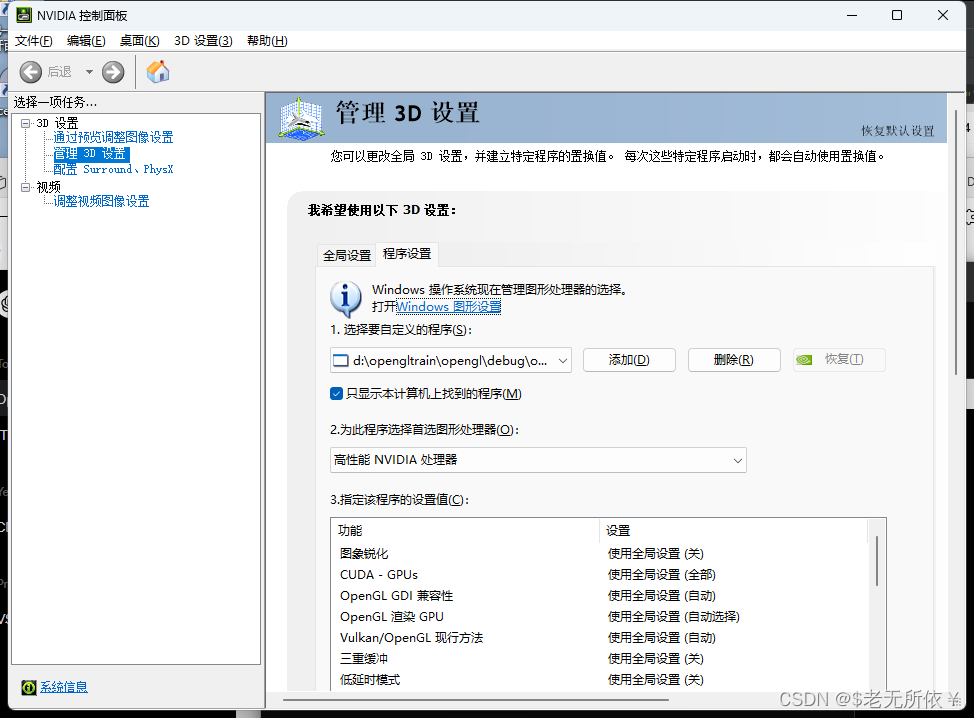Open the 帮助(H) menu
Image resolution: width=974 pixels, height=718 pixels.
point(267,41)
